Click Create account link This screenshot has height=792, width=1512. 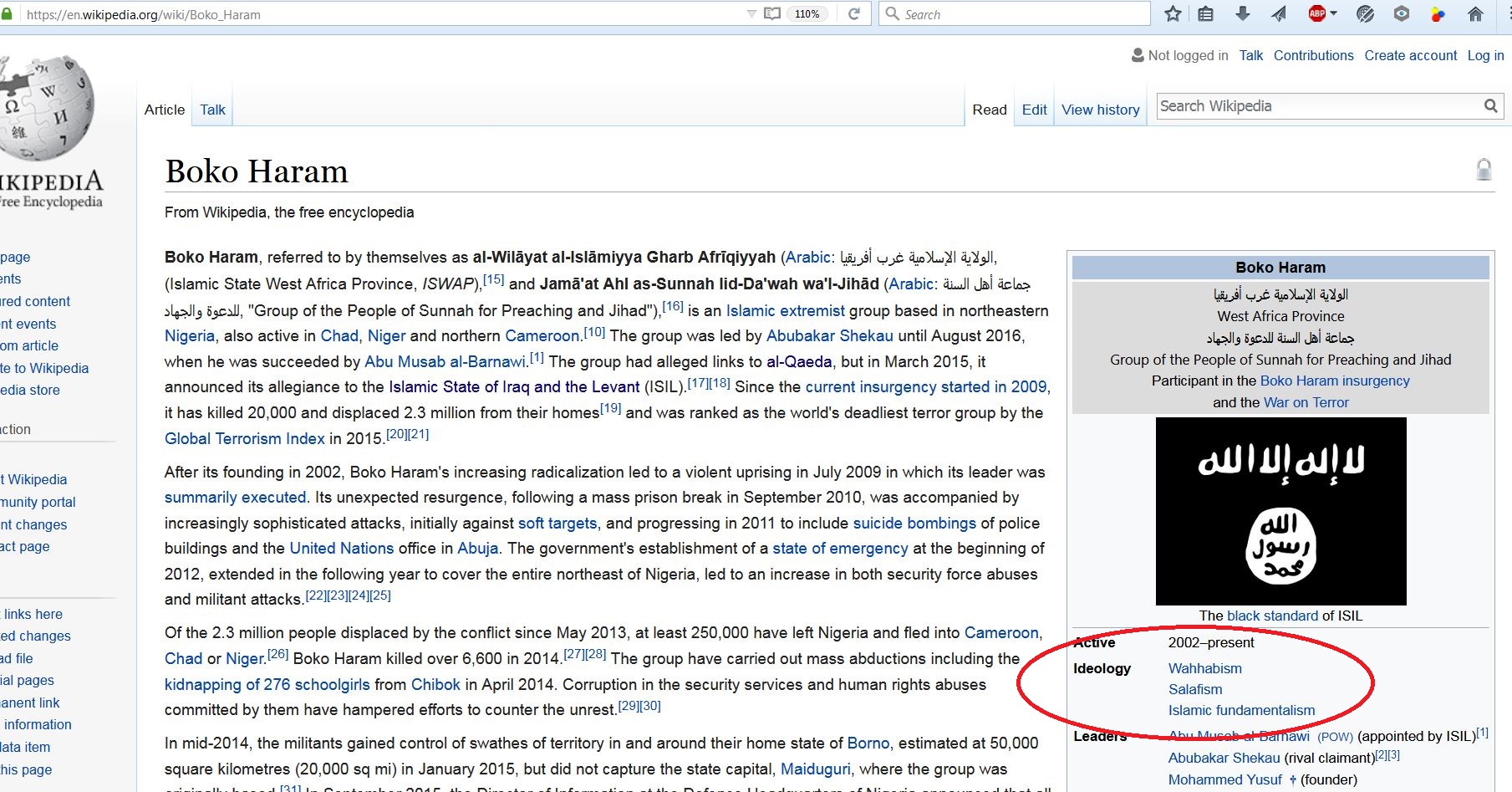pyautogui.click(x=1411, y=55)
